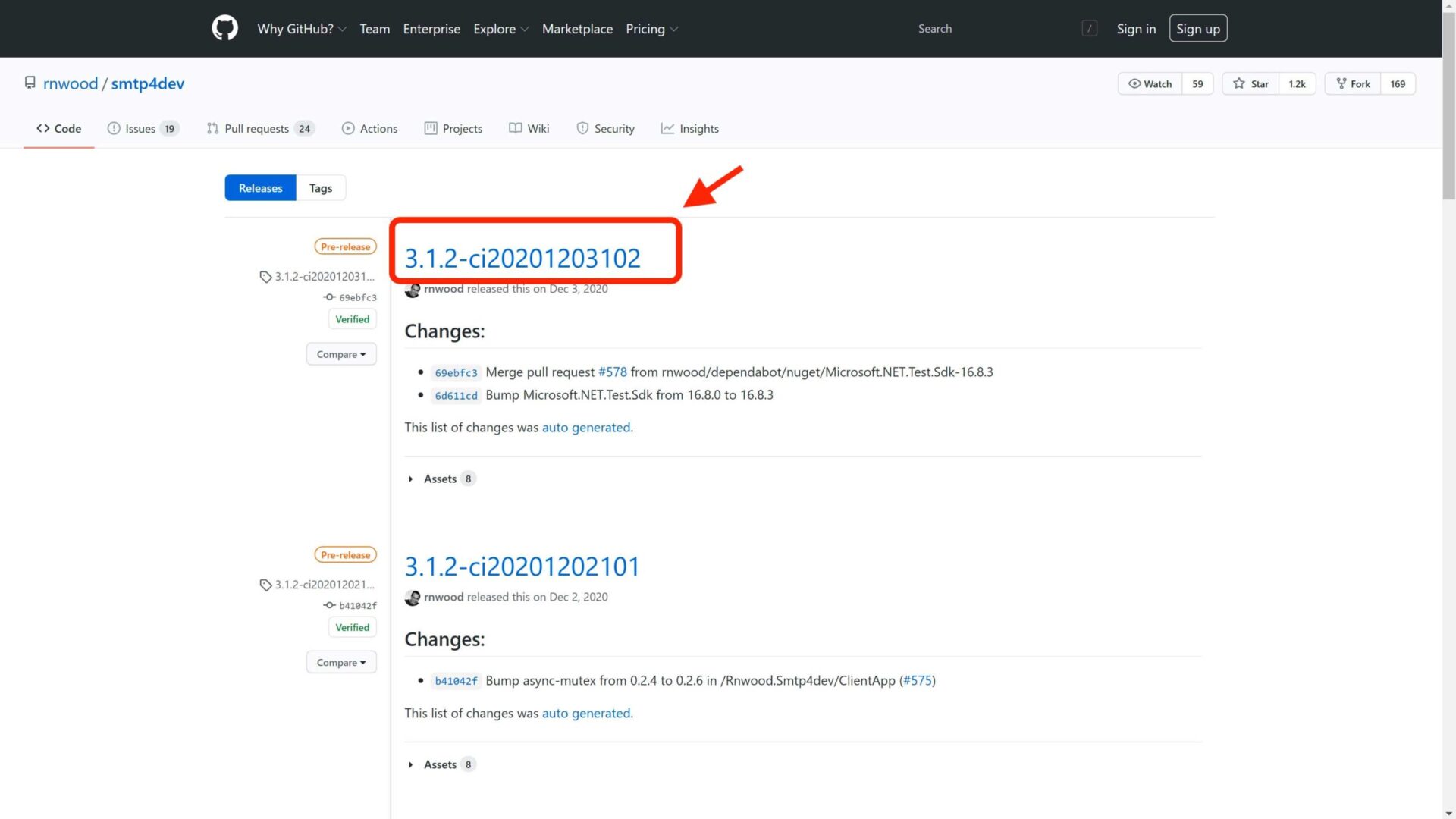Screen dimensions: 1456x819
Task: Click rnwood avatar on Dec 2 release
Action: (413, 598)
